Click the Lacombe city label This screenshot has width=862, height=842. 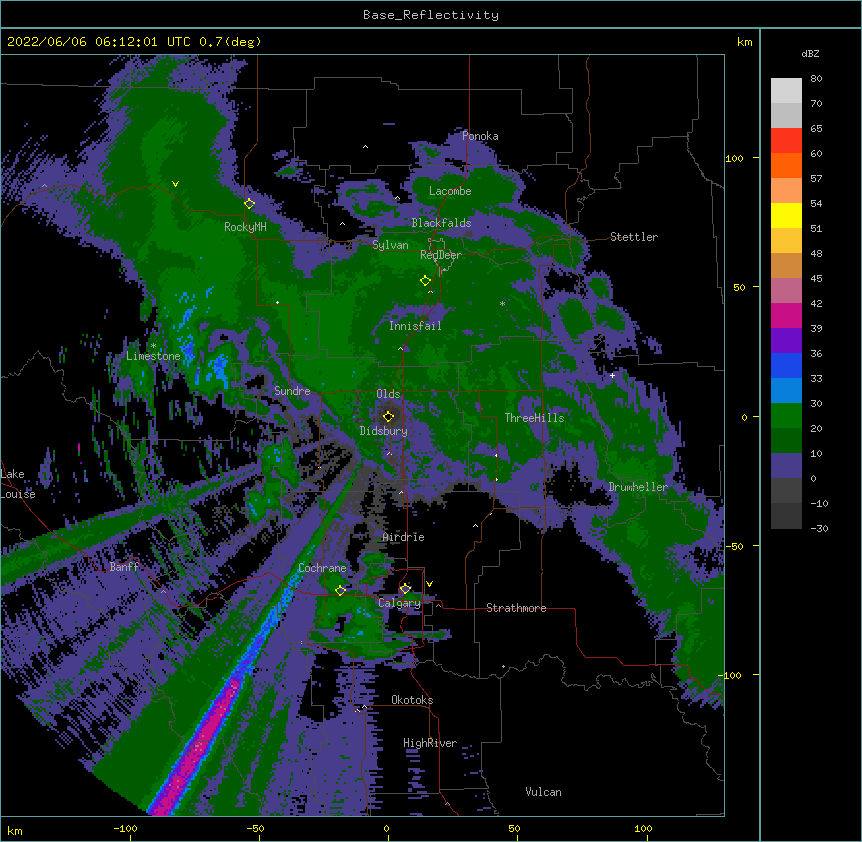(450, 191)
